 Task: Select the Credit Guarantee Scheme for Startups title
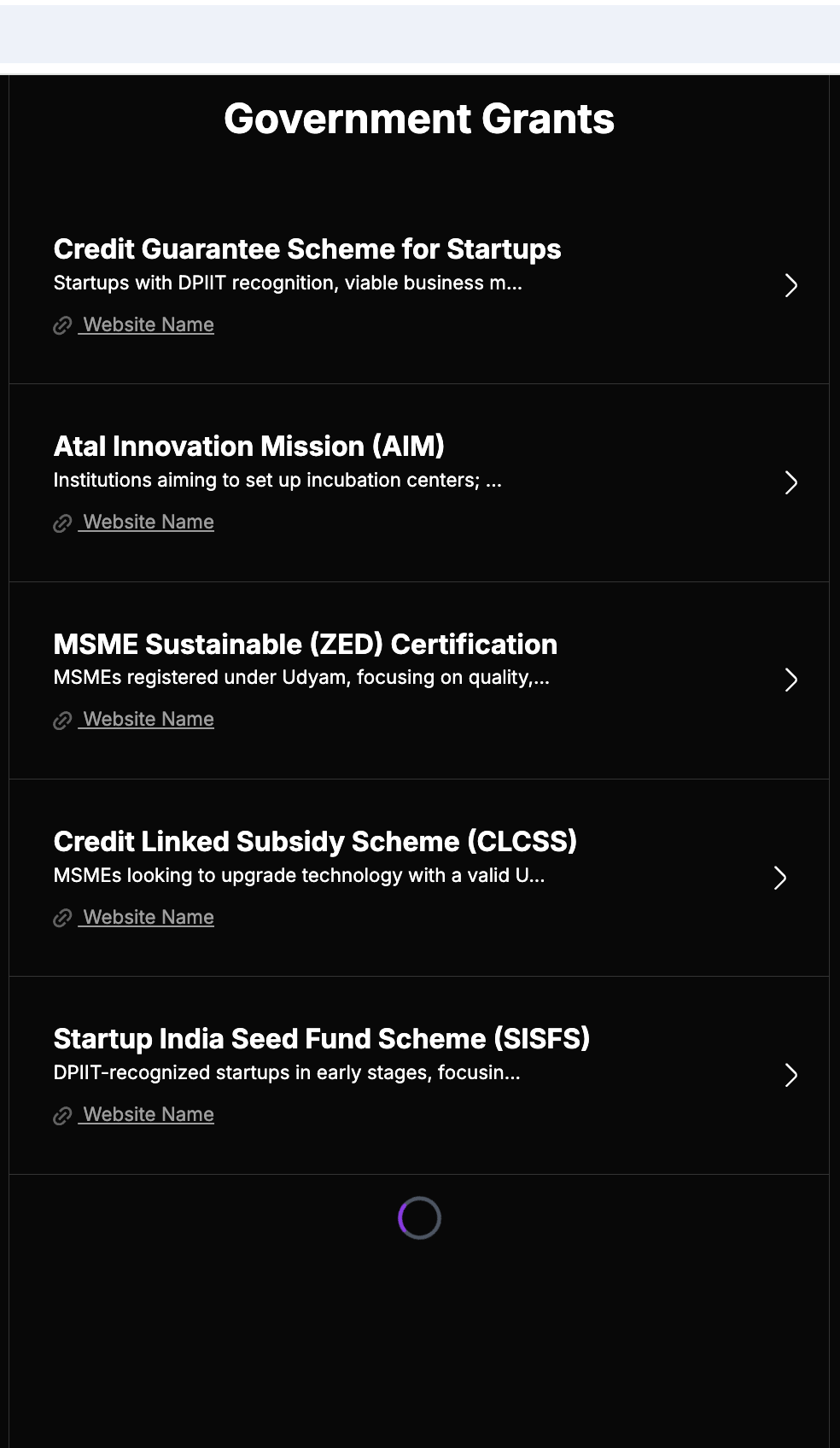click(x=307, y=249)
